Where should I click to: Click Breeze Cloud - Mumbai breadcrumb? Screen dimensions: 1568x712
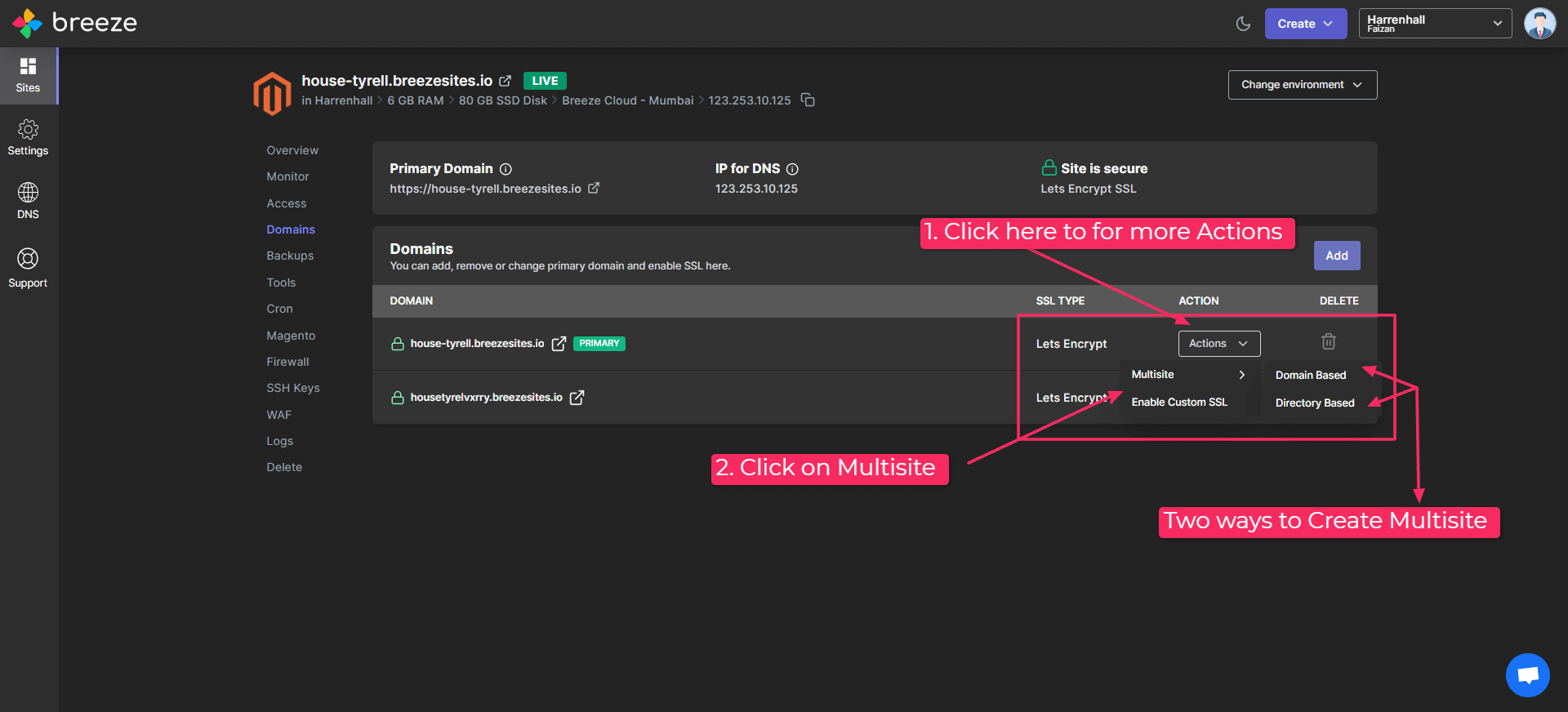coord(627,100)
